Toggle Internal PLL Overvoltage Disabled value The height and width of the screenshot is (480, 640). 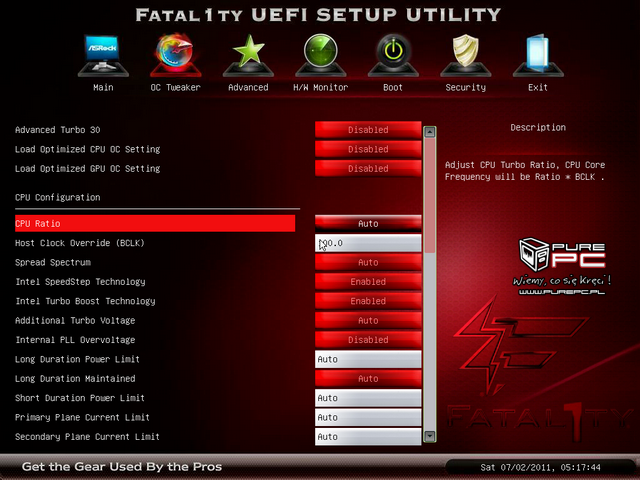[368, 340]
